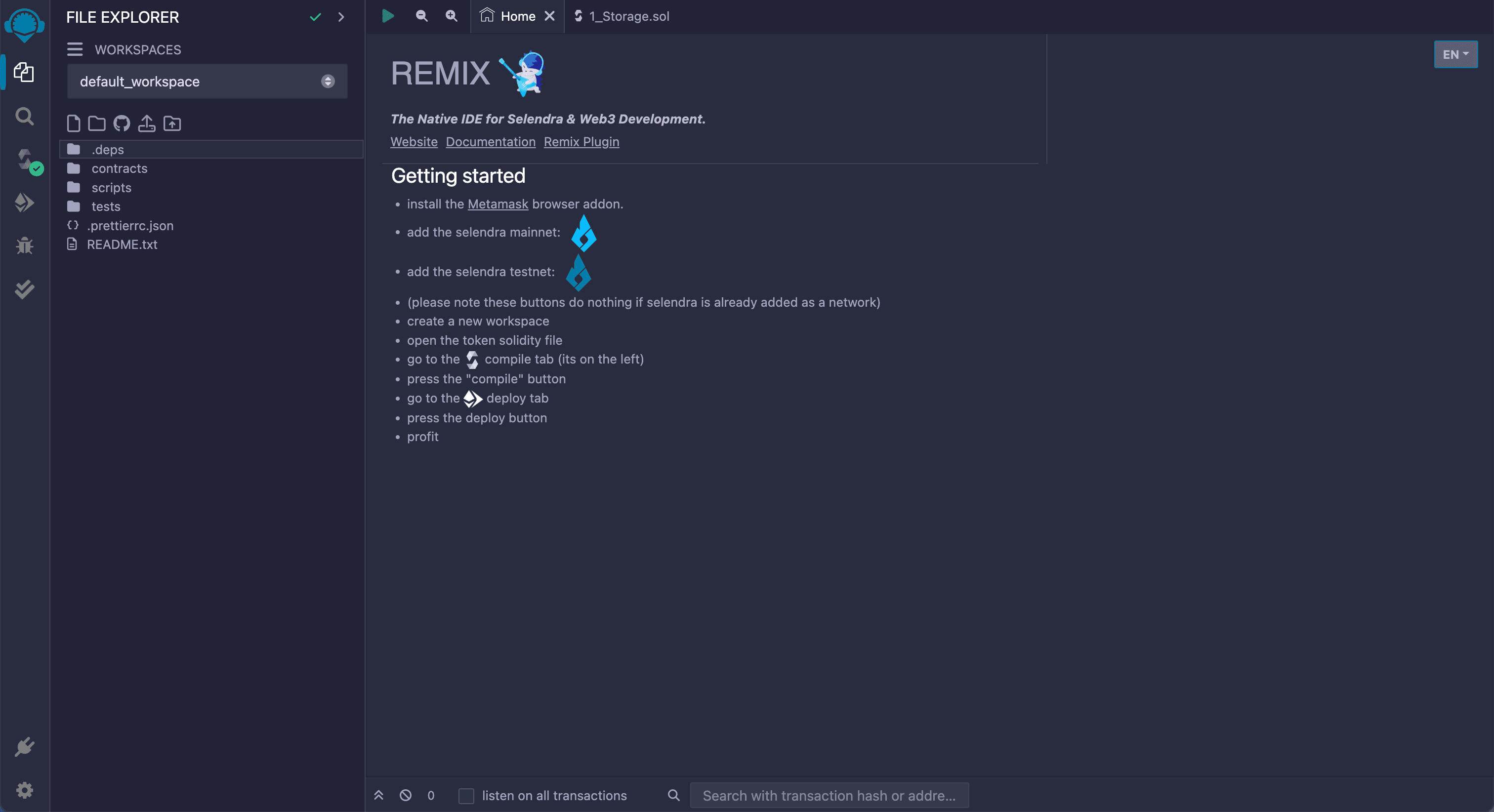
Task: Click the Metamask hyperlink
Action: coord(498,203)
